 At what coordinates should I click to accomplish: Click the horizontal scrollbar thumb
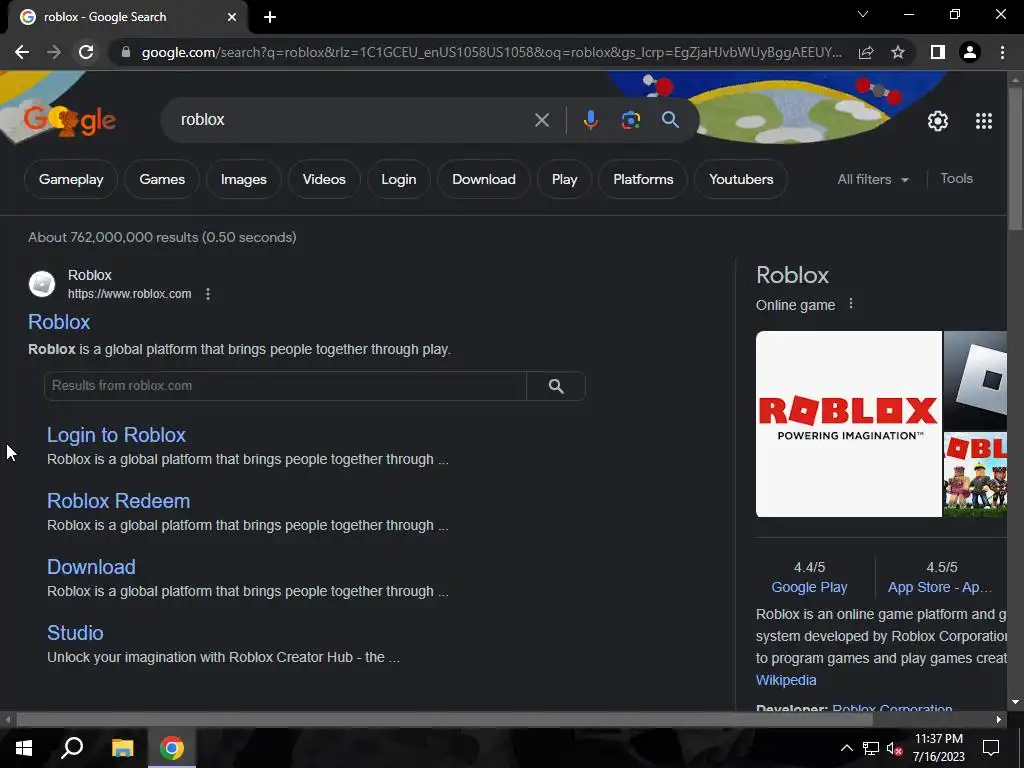click(444, 720)
